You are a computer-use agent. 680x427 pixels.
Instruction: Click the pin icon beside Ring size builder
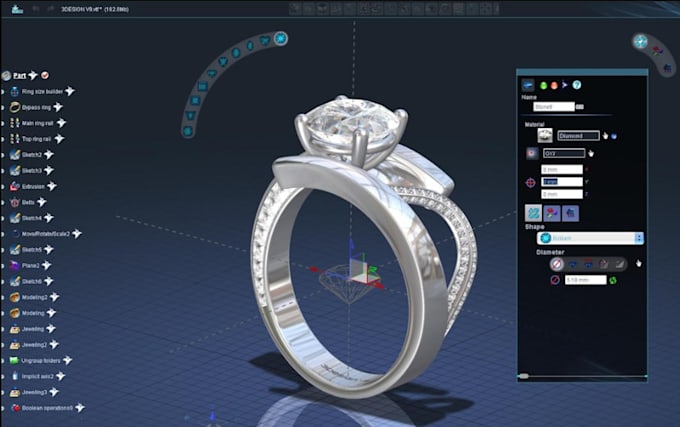point(70,91)
